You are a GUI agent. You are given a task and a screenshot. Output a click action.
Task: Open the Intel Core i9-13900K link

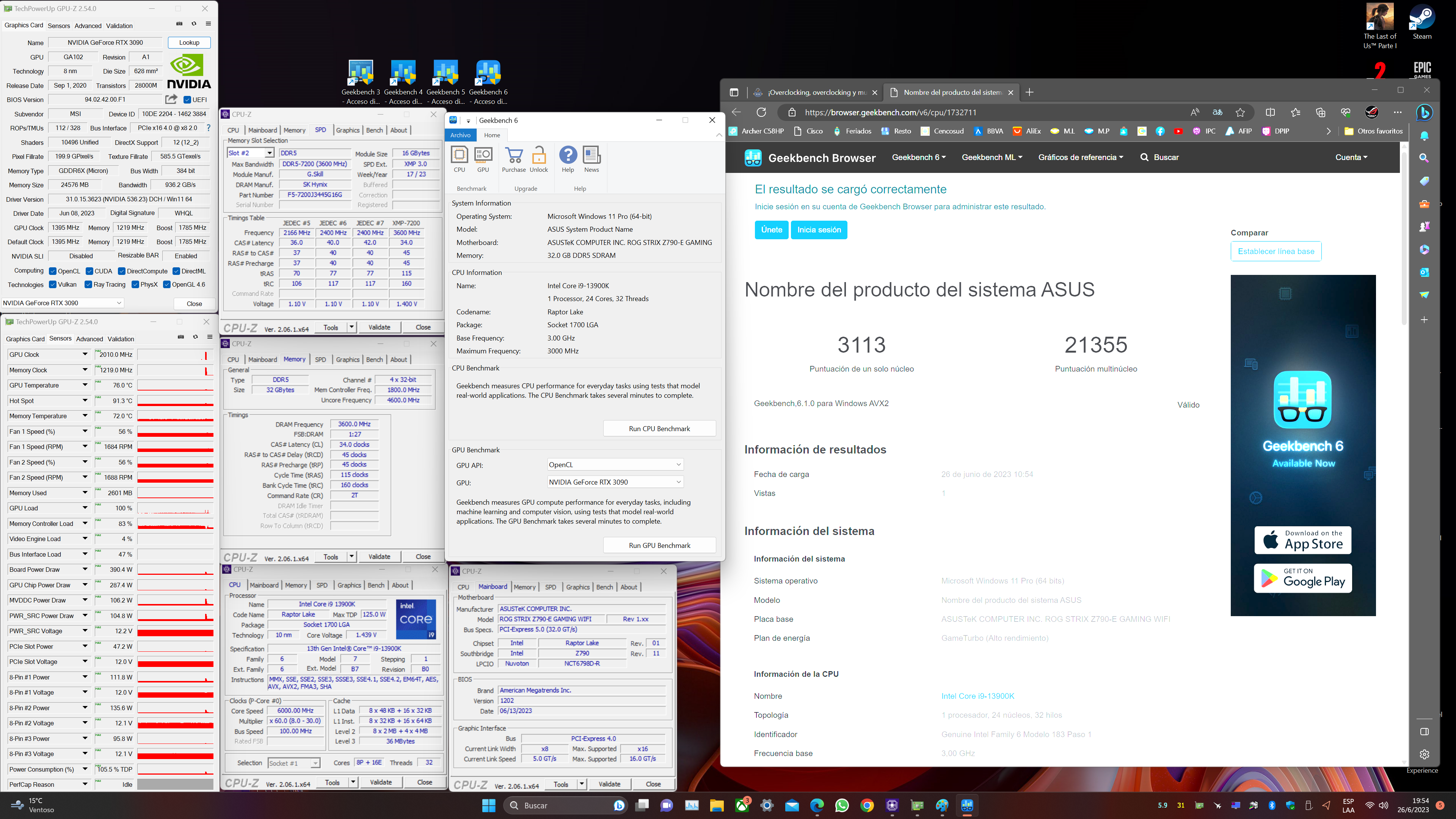pyautogui.click(x=978, y=696)
